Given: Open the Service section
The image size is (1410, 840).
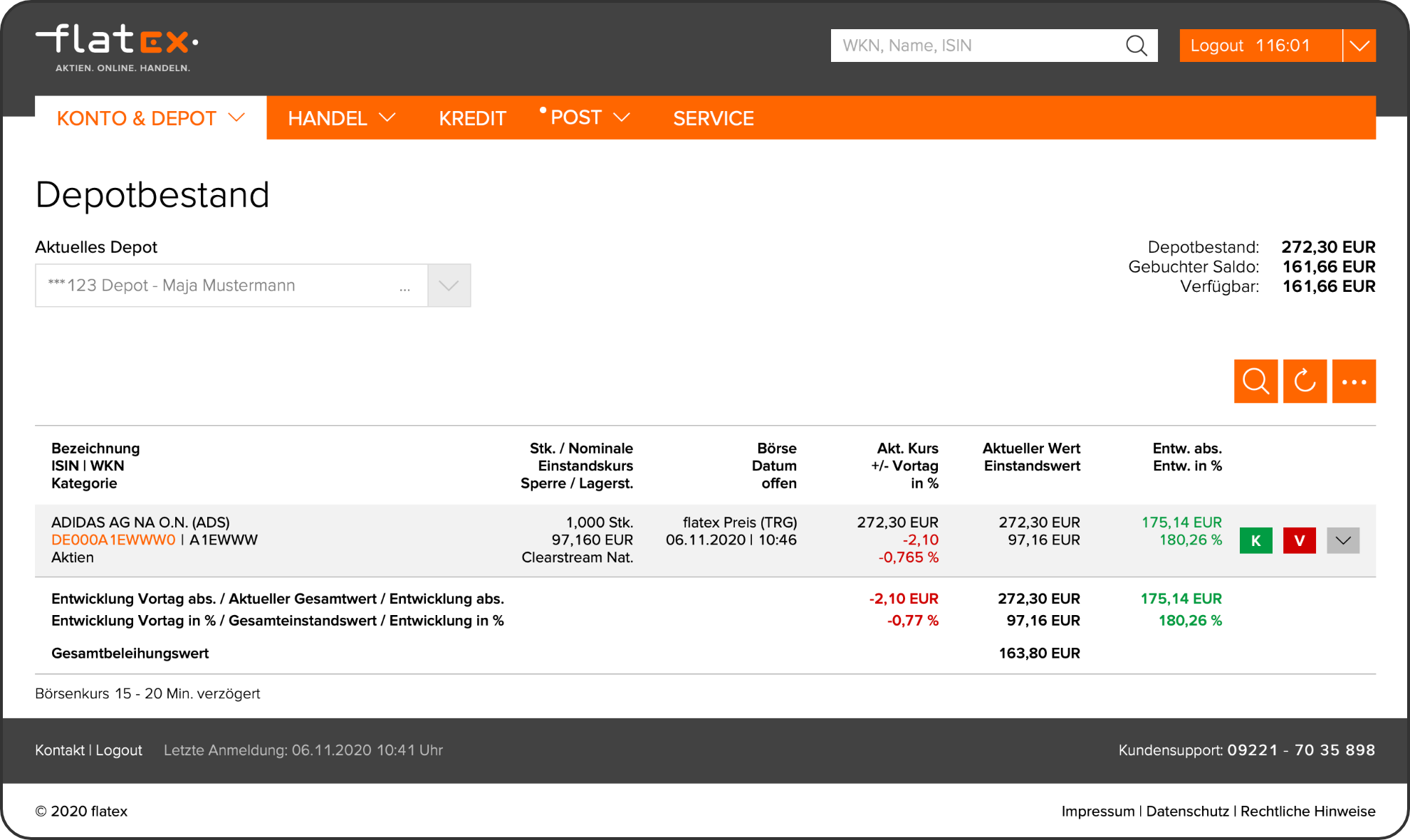Looking at the screenshot, I should pos(714,118).
